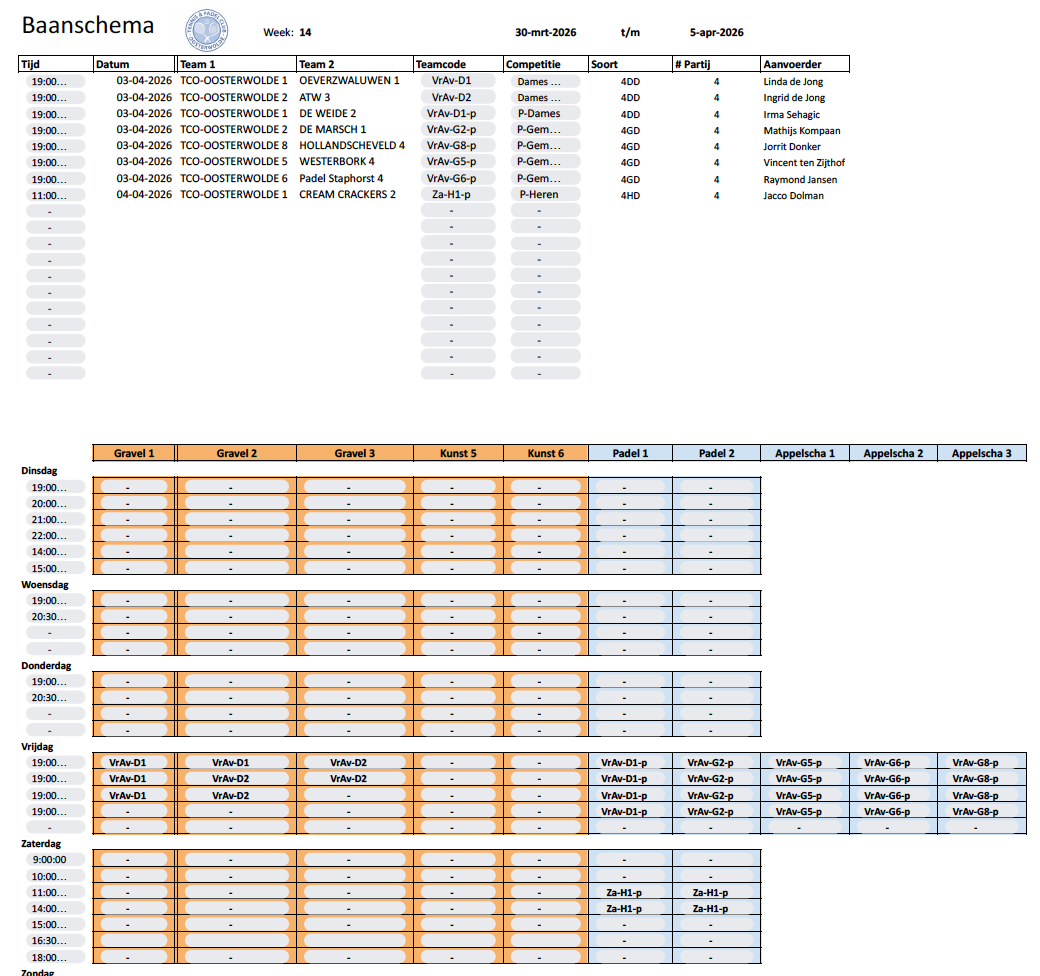Click the Teamcode column header
This screenshot has height=976, width=1040.
tap(441, 64)
